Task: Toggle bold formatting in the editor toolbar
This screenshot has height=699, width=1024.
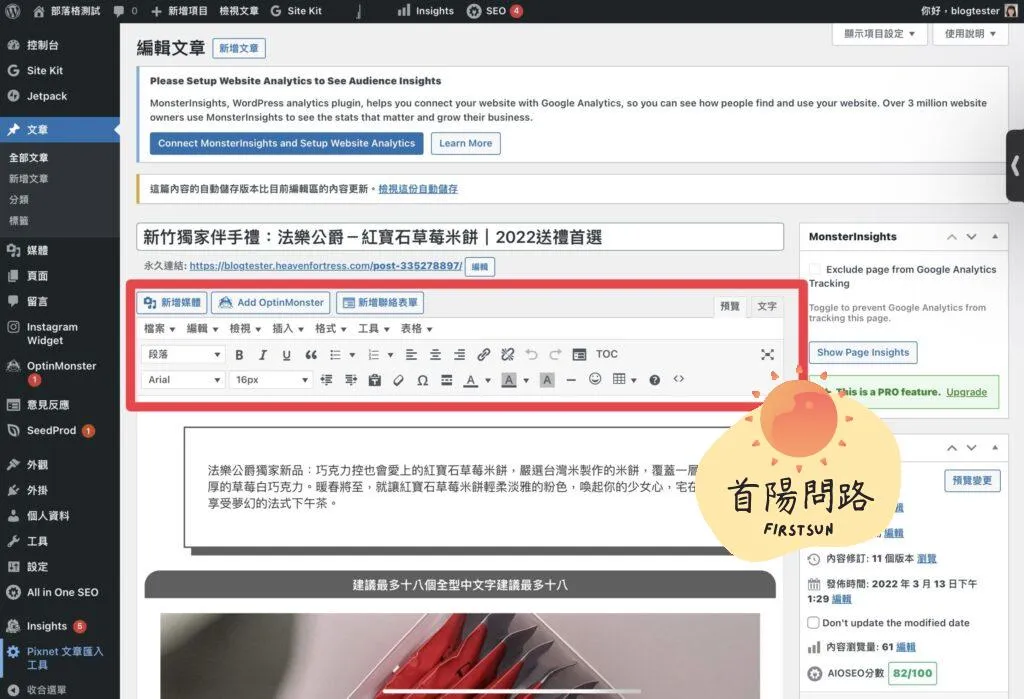Action: [x=239, y=355]
